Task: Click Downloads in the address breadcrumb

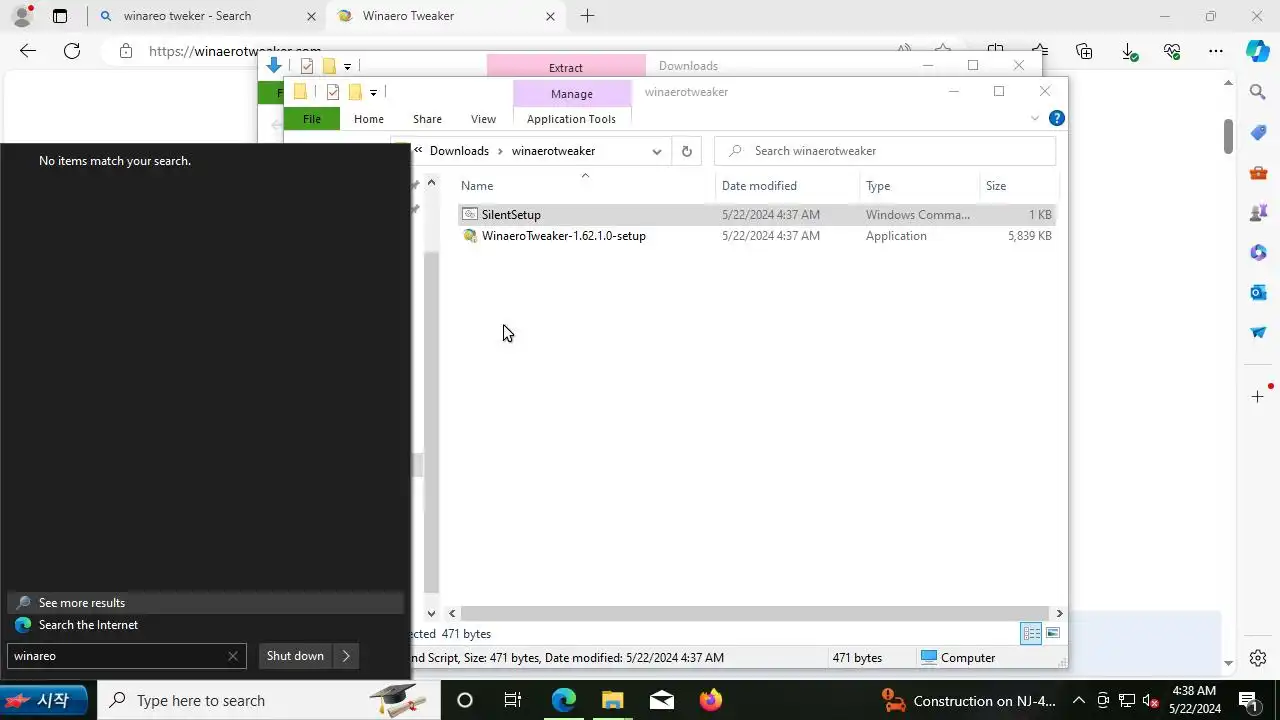Action: pyautogui.click(x=459, y=151)
